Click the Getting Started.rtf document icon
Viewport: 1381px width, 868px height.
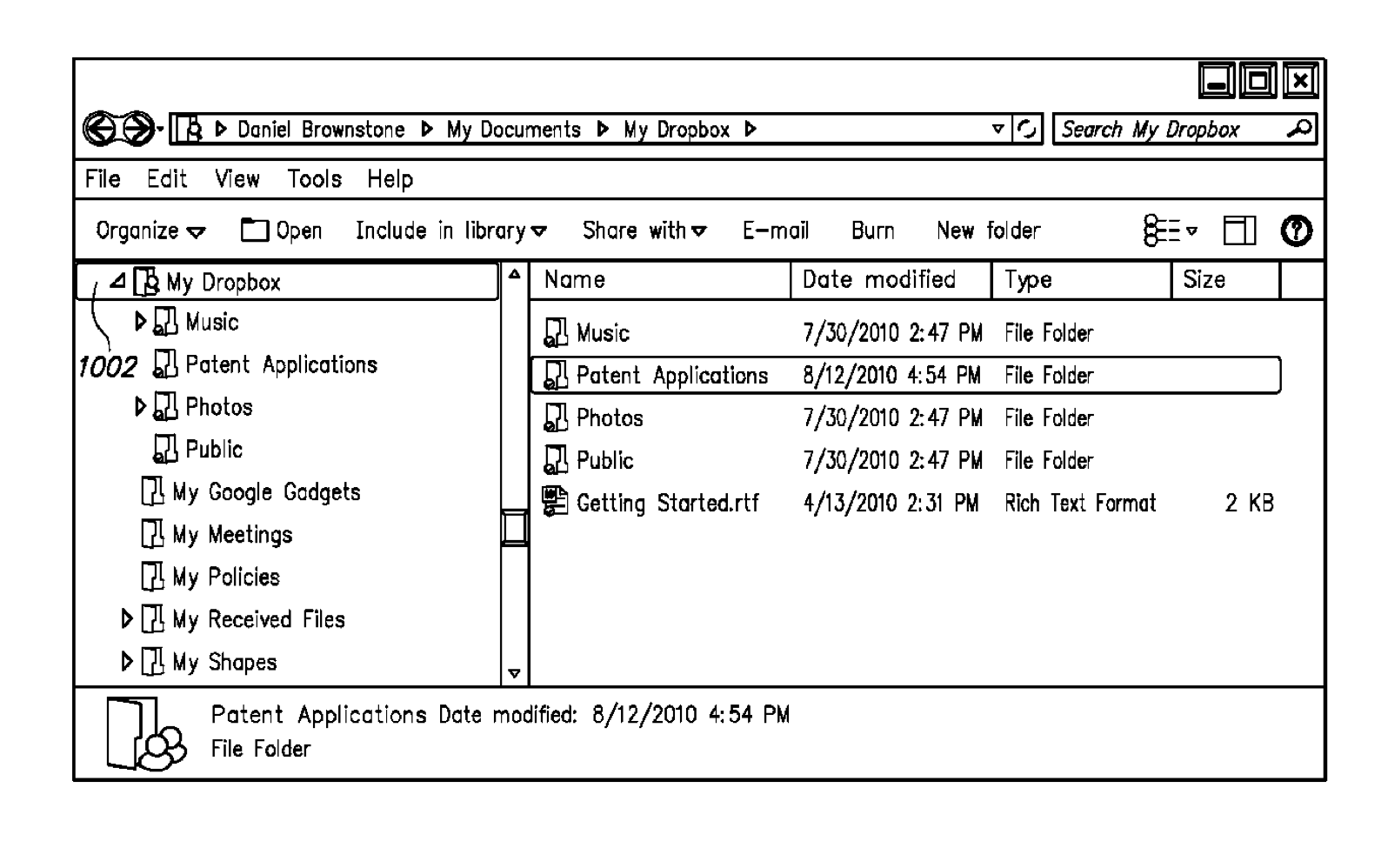click(555, 502)
